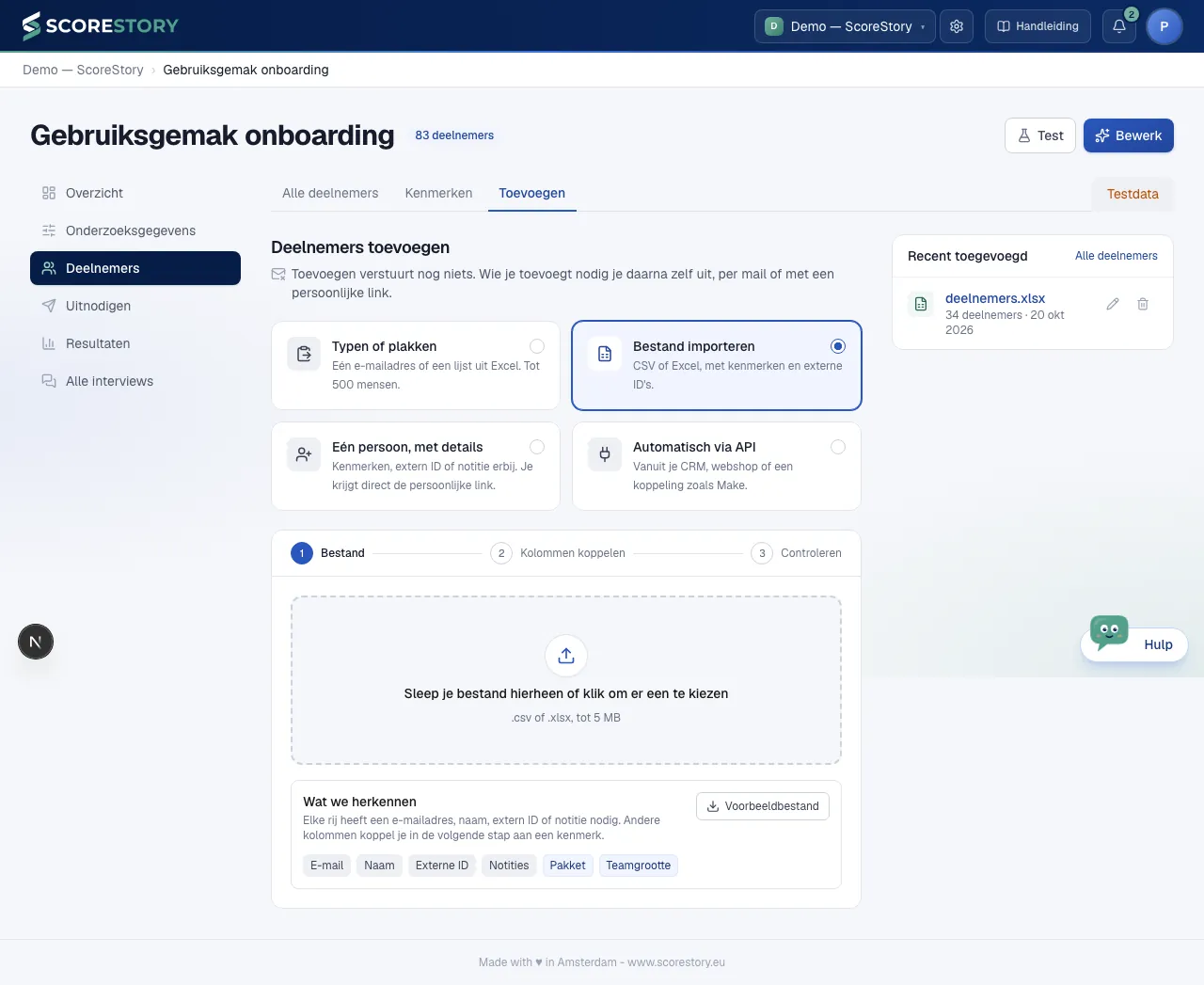Image resolution: width=1204 pixels, height=985 pixels.
Task: Click the Pakket tag
Action: (x=567, y=866)
